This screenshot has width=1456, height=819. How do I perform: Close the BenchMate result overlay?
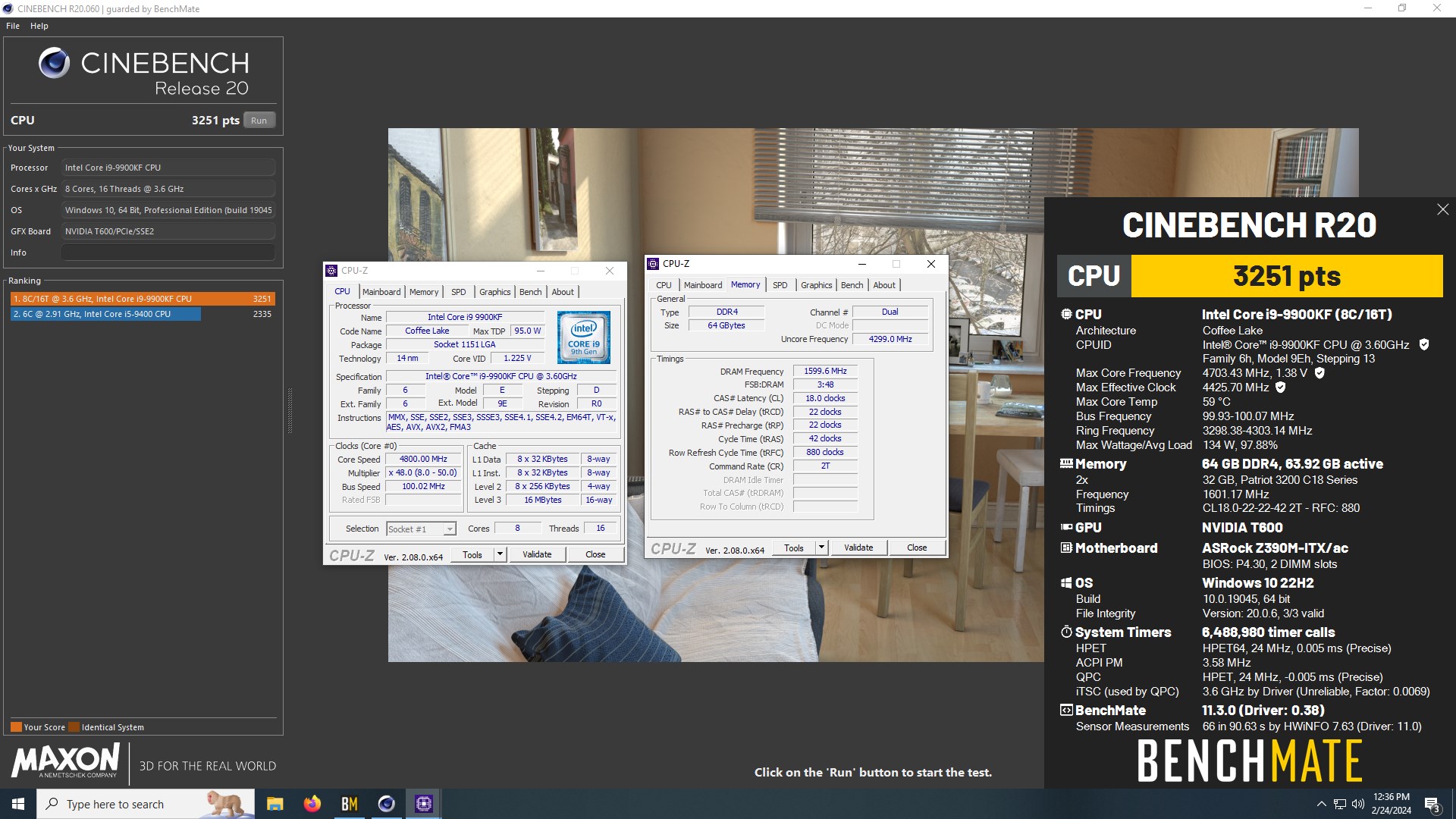1442,209
